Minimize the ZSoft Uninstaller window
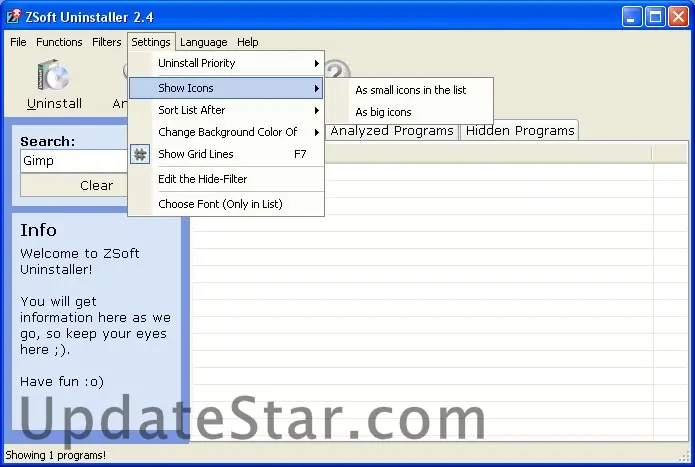Viewport: 695px width, 467px height. pos(631,17)
